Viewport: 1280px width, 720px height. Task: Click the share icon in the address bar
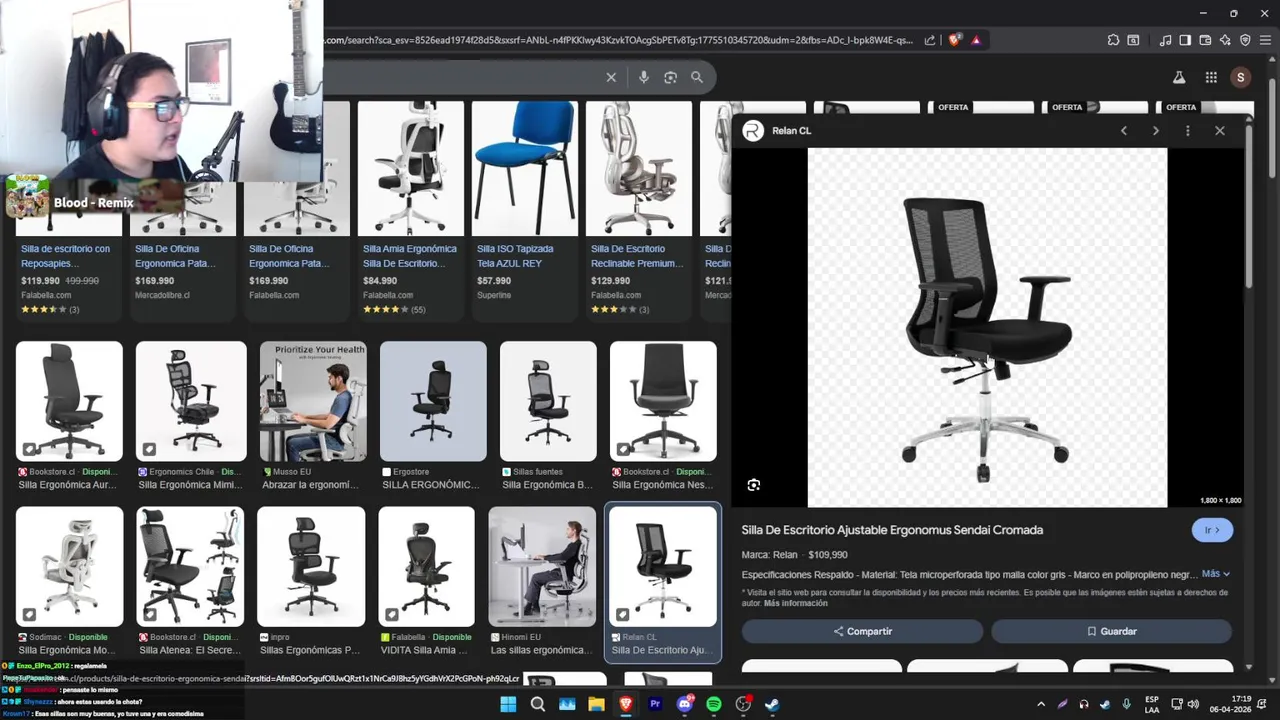point(930,40)
